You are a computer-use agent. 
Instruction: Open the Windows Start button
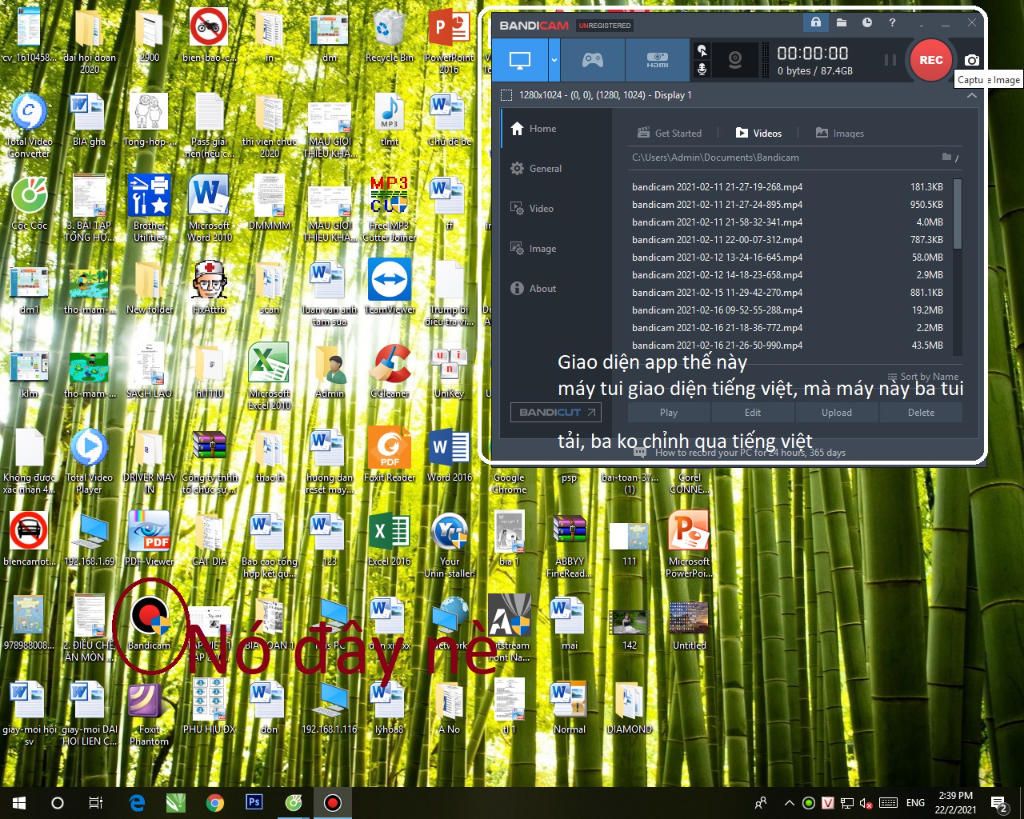tap(19, 803)
